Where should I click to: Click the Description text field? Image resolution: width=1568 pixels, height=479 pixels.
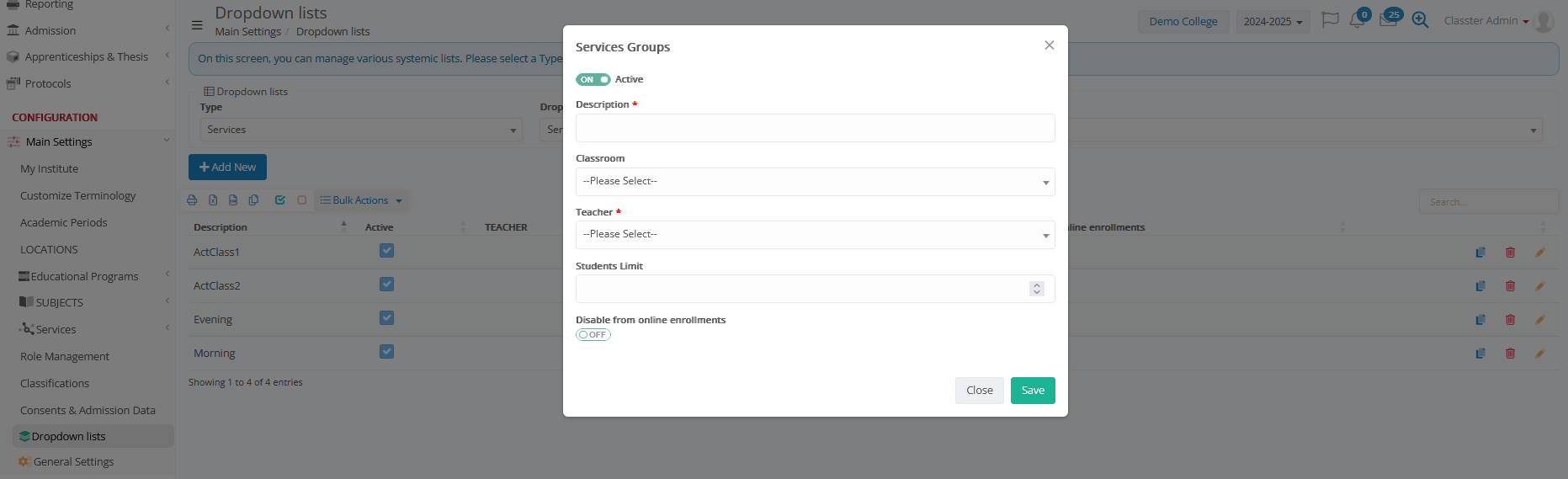(x=815, y=128)
